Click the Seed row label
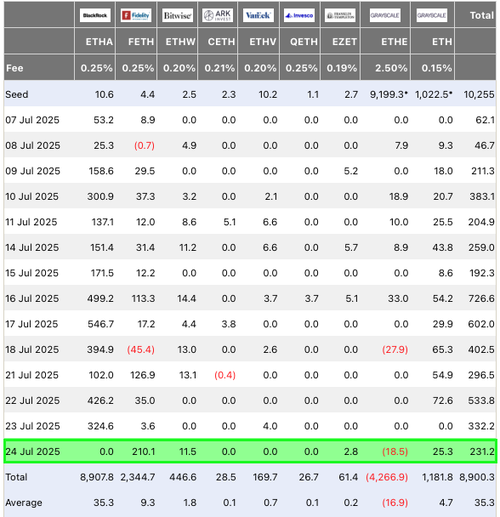 pyautogui.click(x=17, y=94)
